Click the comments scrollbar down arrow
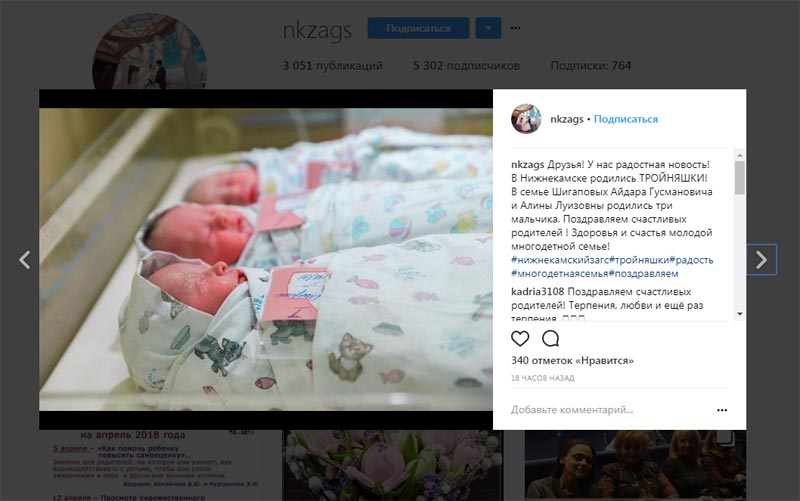 739,314
